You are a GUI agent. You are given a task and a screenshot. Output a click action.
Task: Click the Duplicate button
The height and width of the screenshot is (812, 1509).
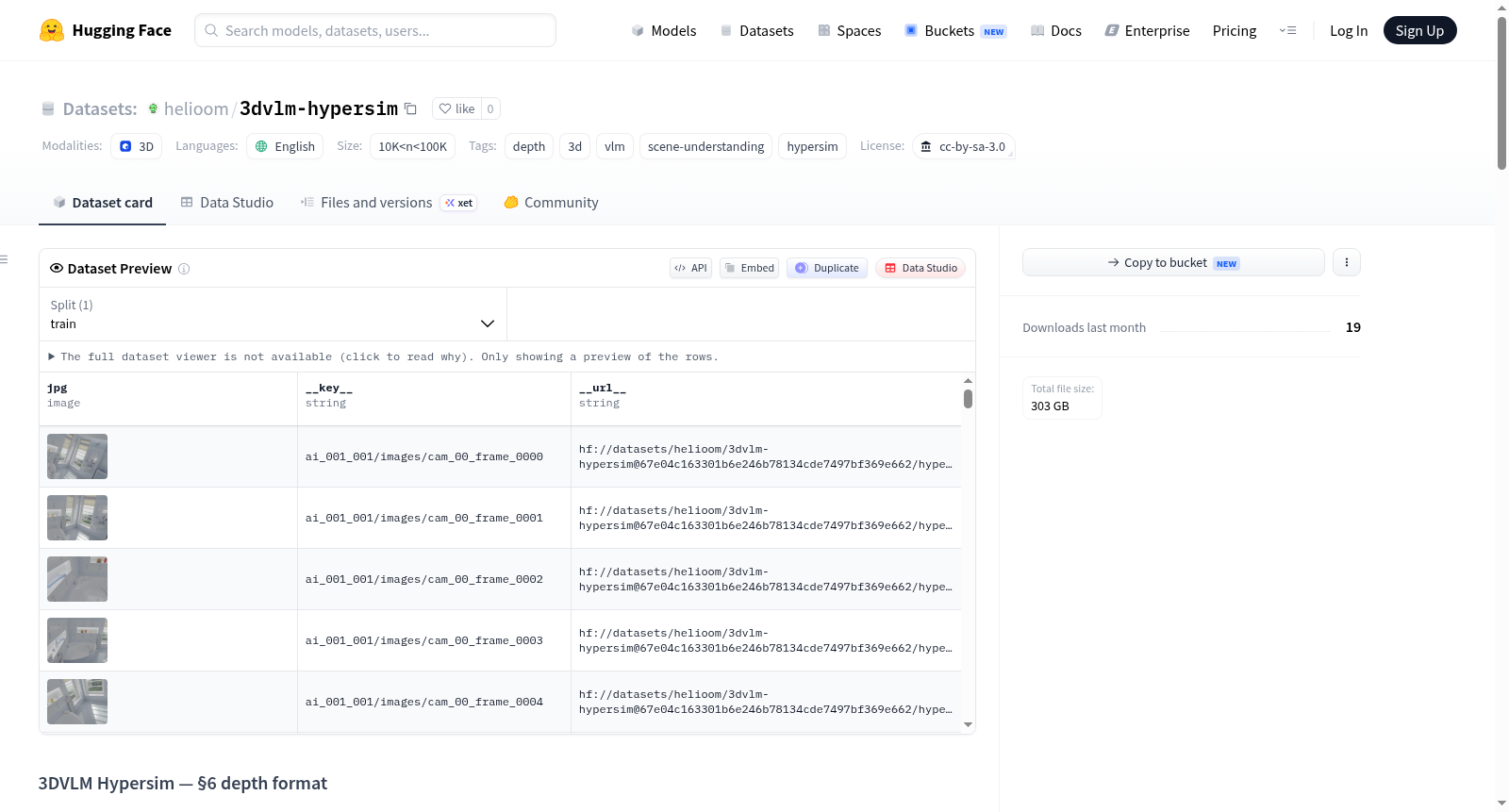point(827,268)
